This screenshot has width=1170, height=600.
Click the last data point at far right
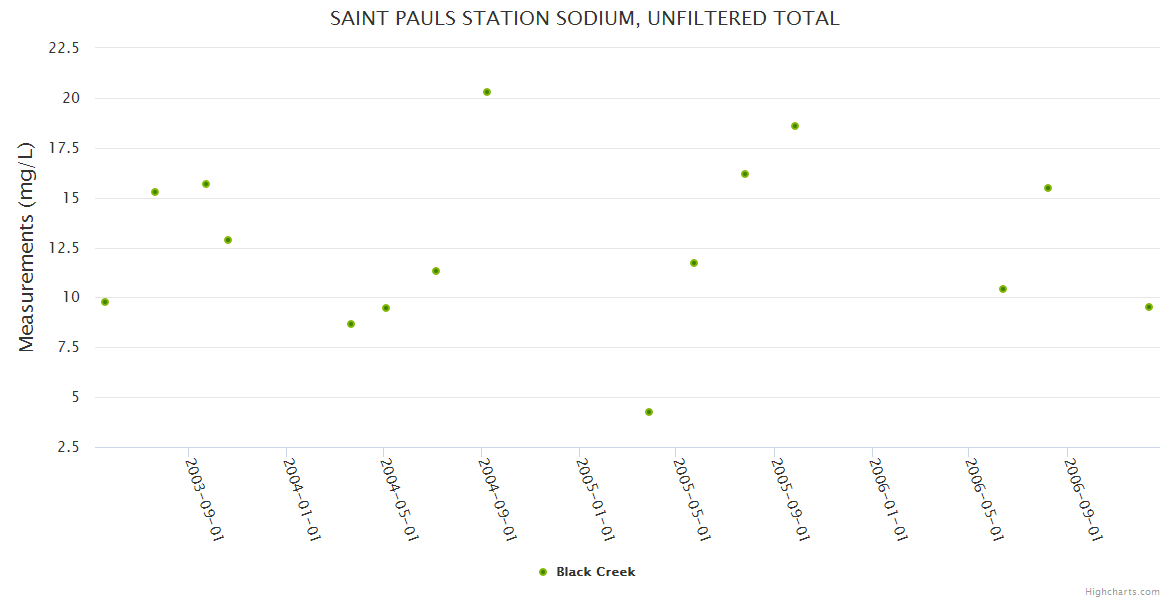(x=1149, y=307)
